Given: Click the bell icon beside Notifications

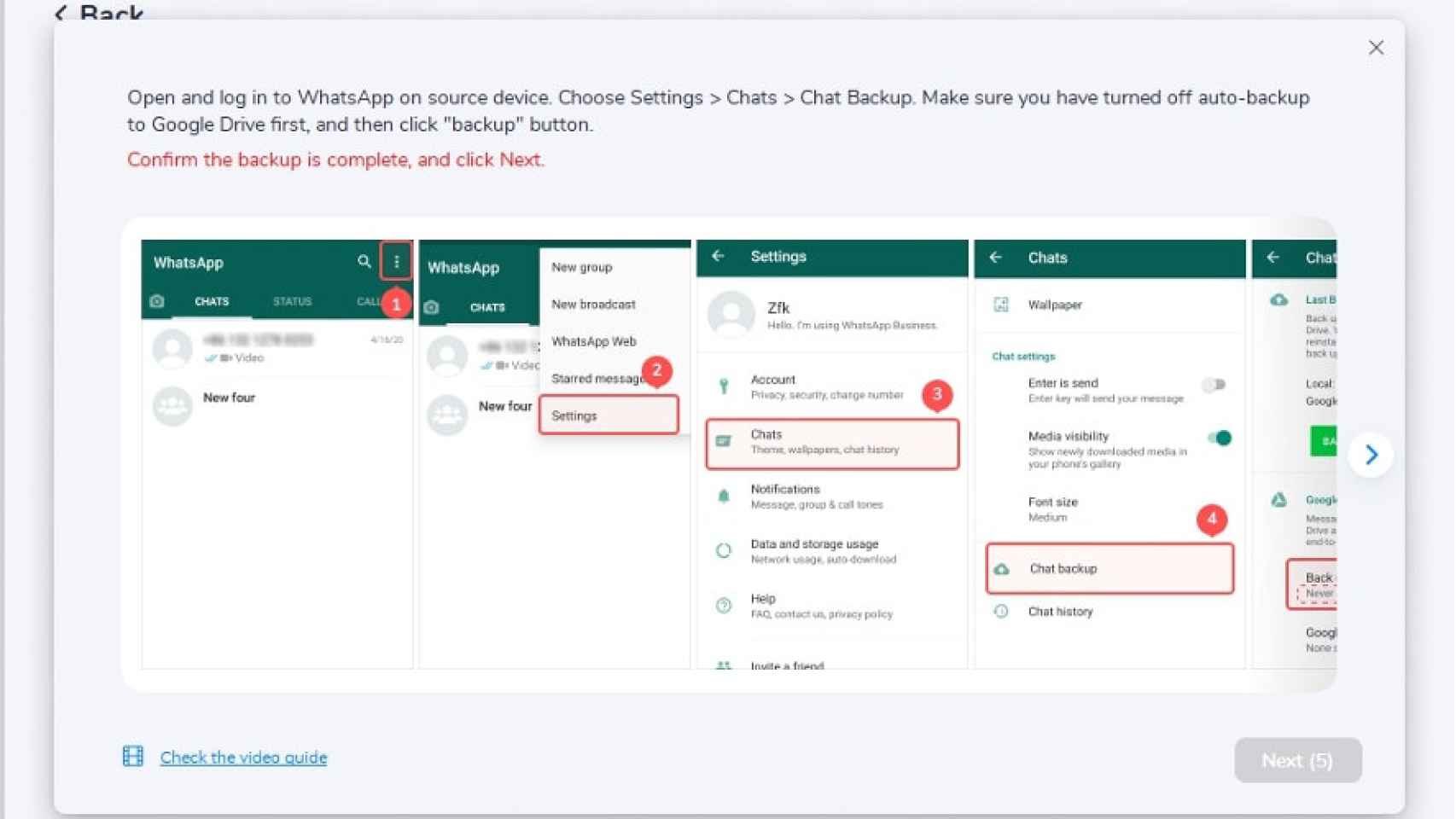Looking at the screenshot, I should 724,496.
